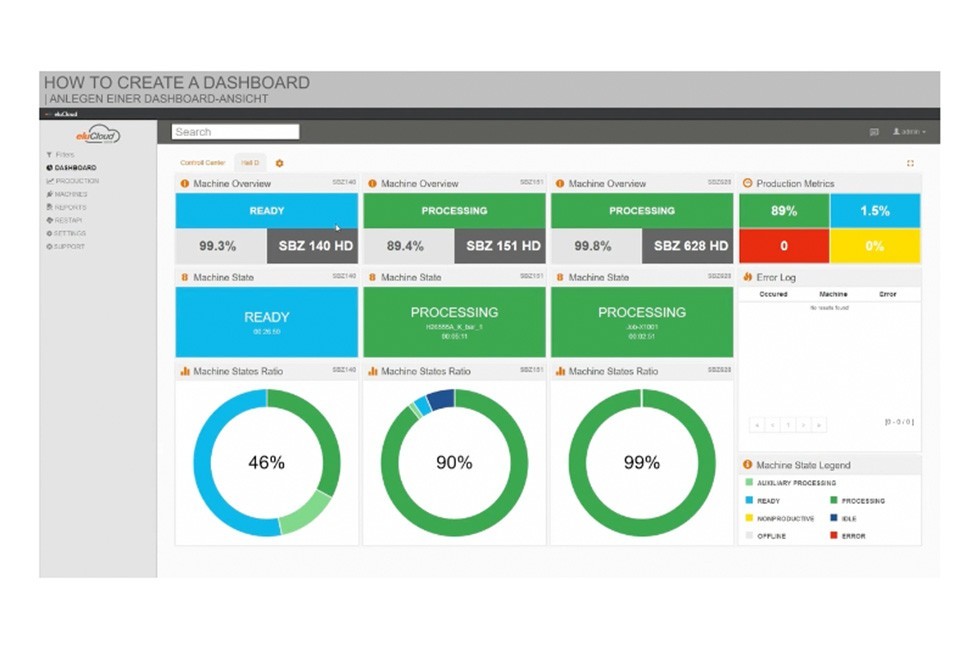This screenshot has width=980, height=653.
Task: Click the green 89% Production Metrics tile
Action: click(x=784, y=211)
